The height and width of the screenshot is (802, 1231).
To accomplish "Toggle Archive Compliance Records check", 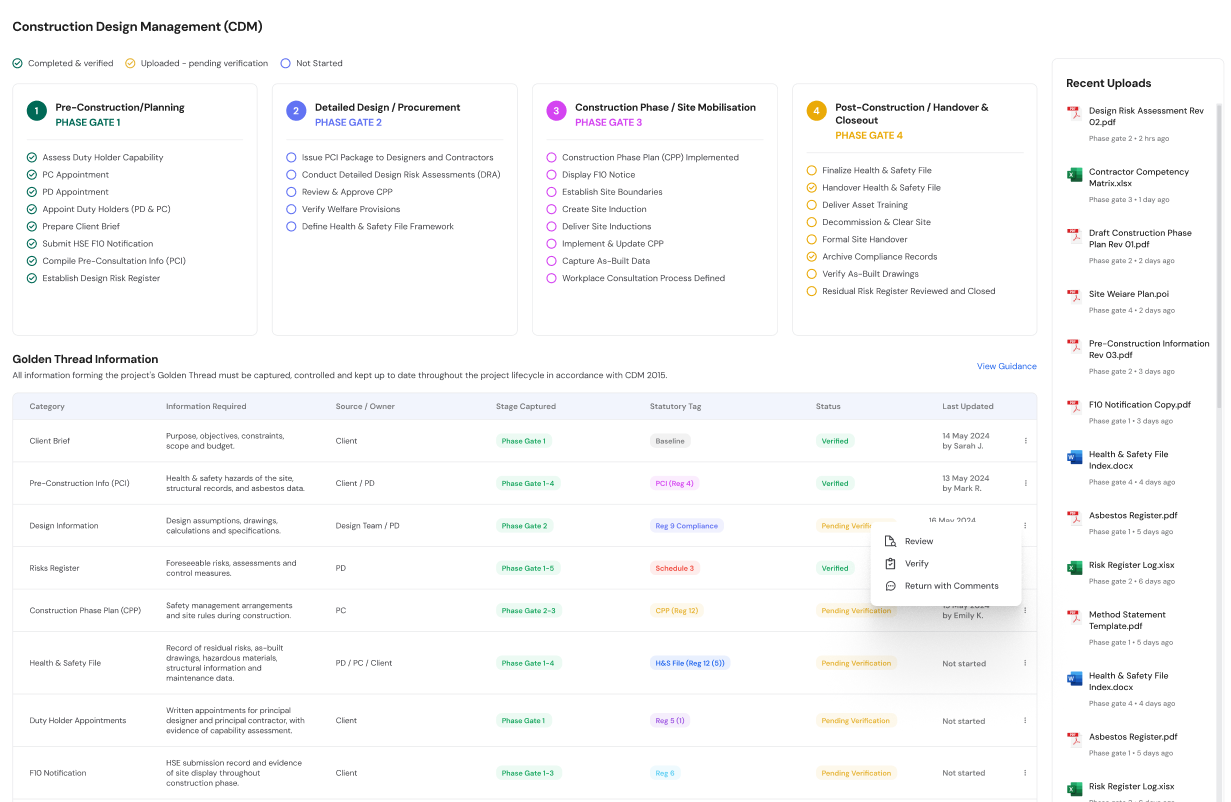I will pos(812,257).
